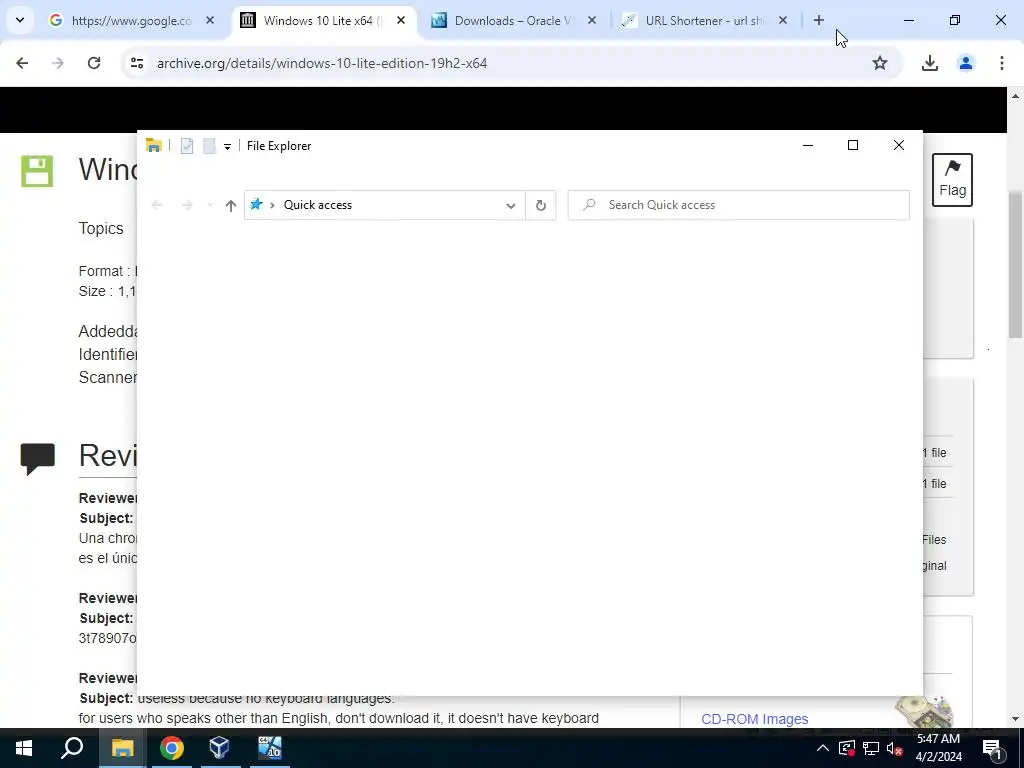Open the address bar history dropdown
Viewport: 1024px width, 768px height.
511,206
